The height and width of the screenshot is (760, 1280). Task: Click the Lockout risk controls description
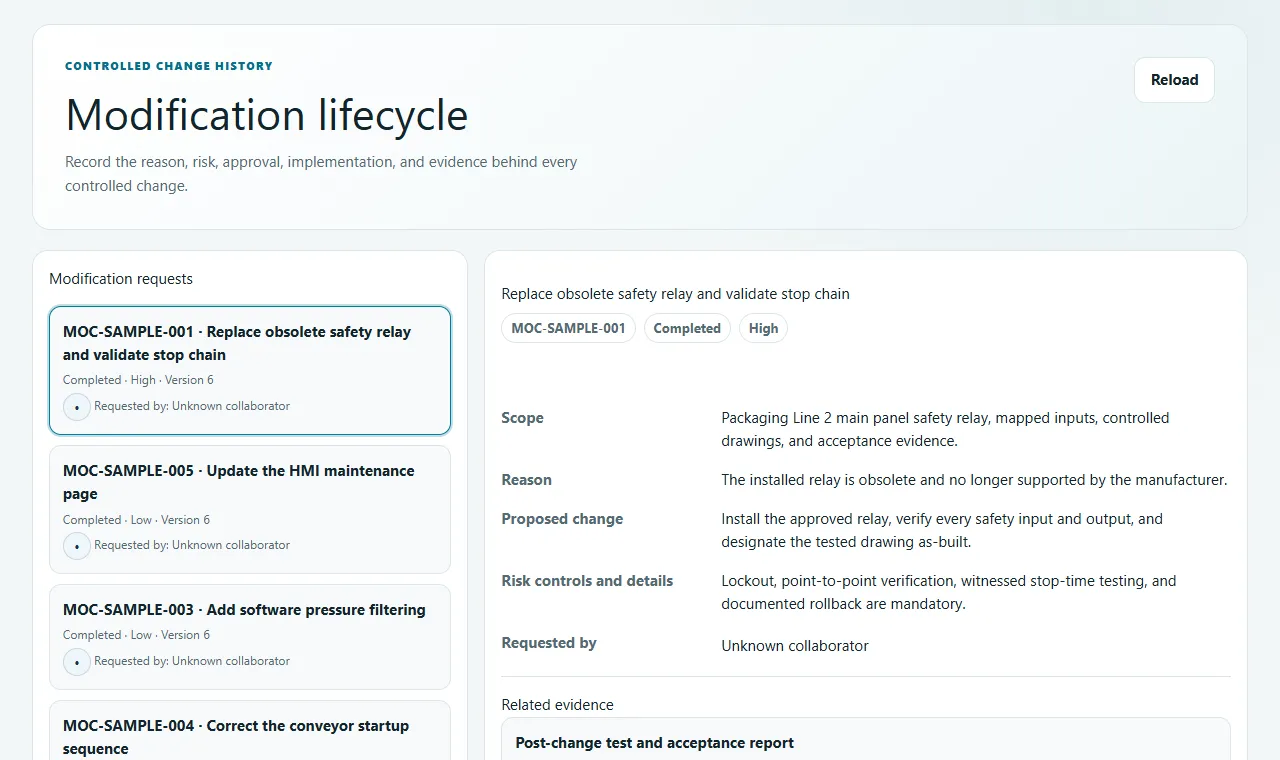[x=948, y=593]
